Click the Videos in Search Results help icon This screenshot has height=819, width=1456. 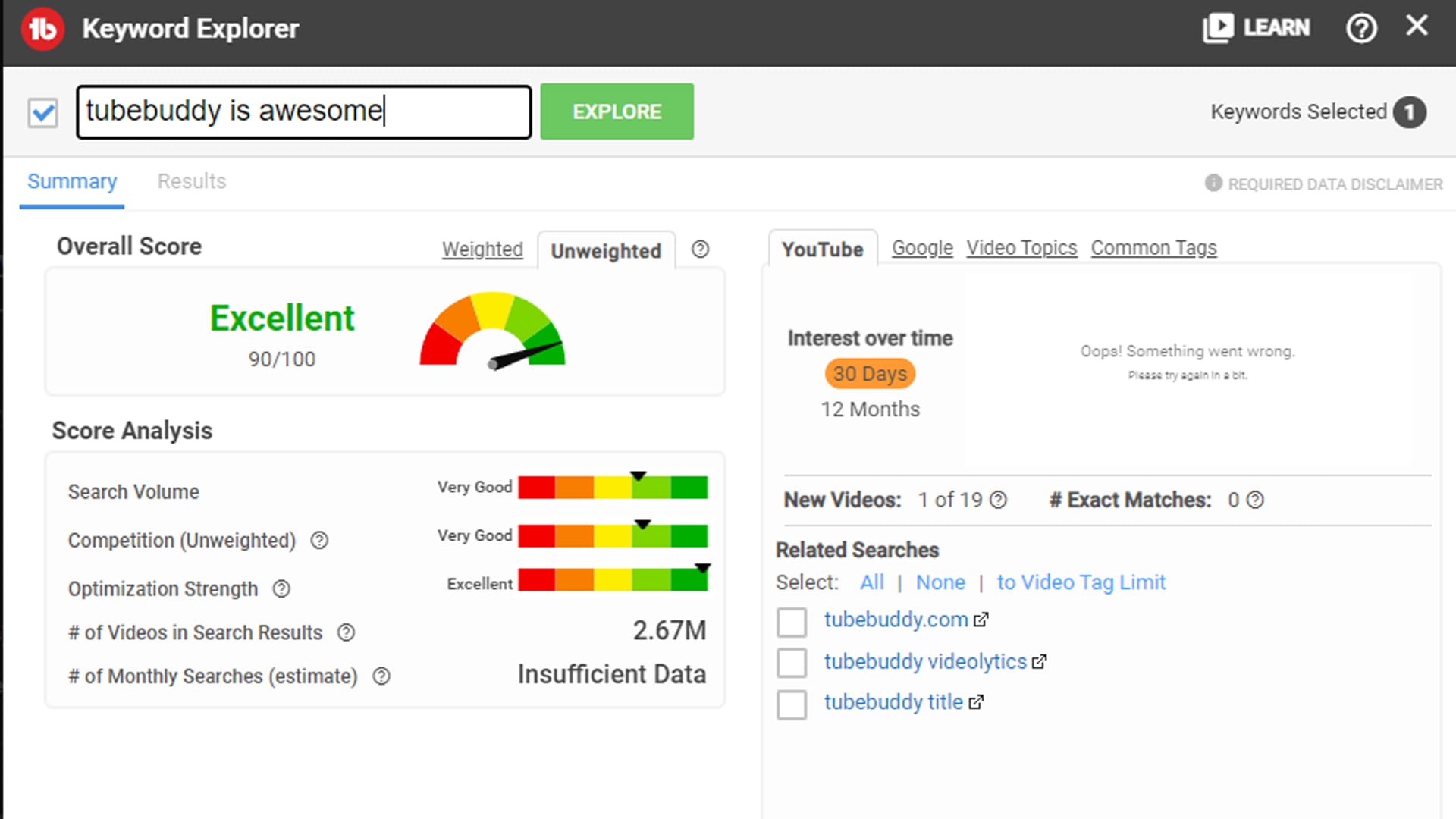pyautogui.click(x=346, y=632)
